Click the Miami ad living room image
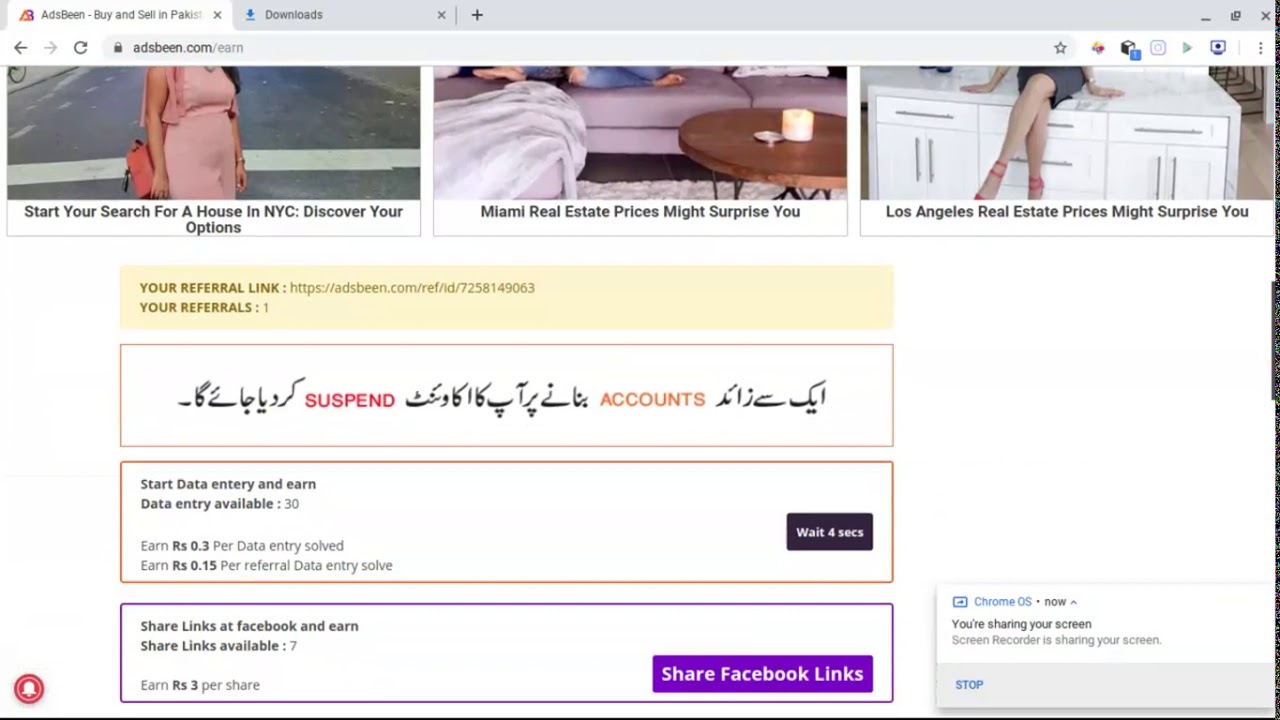 pyautogui.click(x=640, y=133)
